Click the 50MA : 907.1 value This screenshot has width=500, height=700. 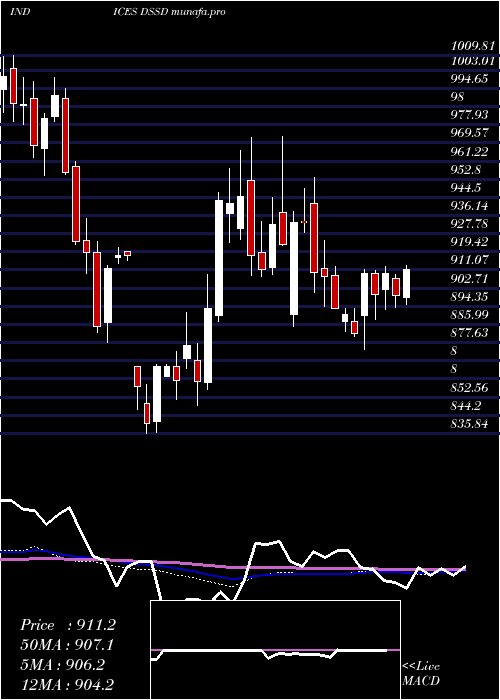[x=67, y=645]
